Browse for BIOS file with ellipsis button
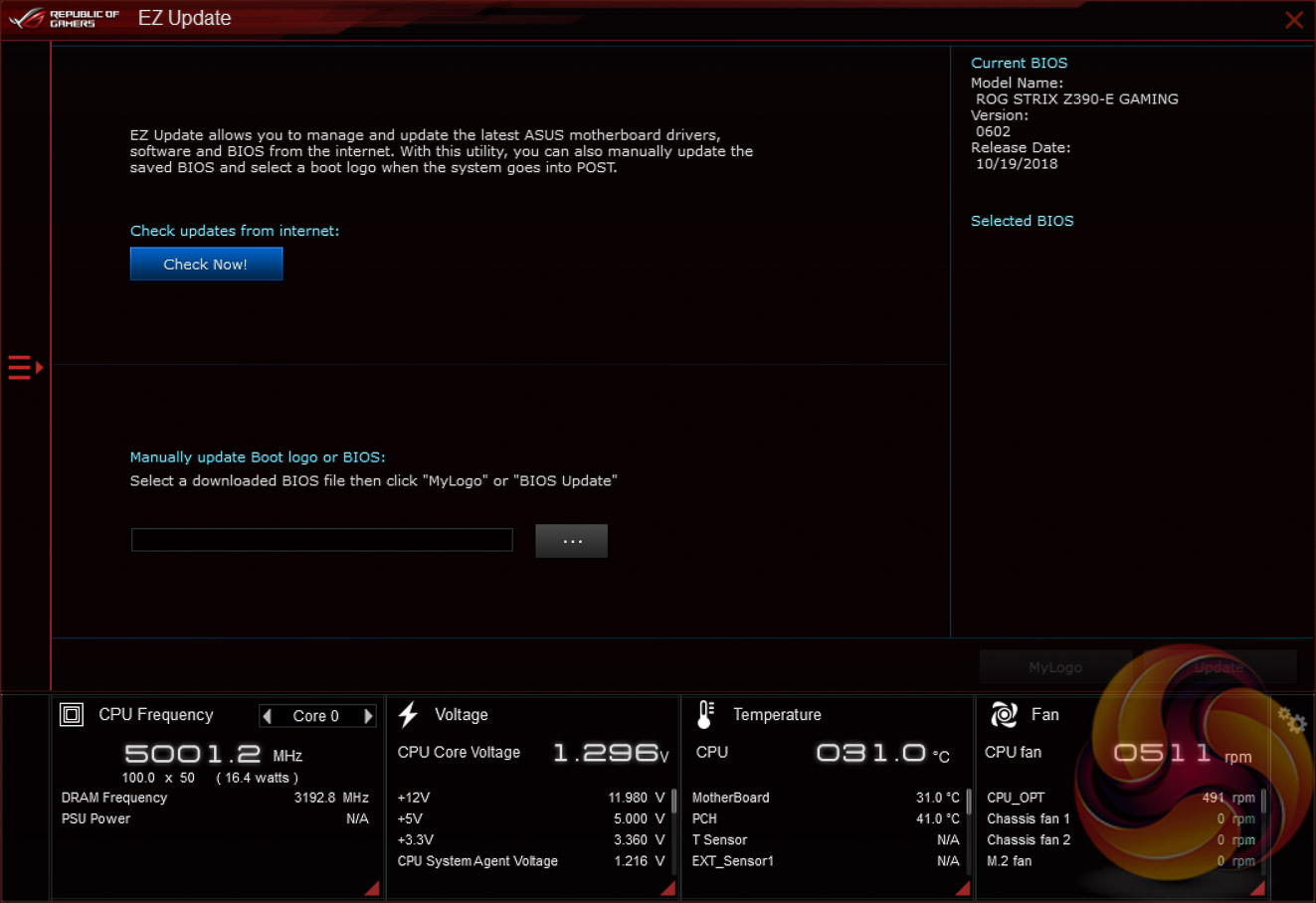The height and width of the screenshot is (903, 1316). click(572, 541)
